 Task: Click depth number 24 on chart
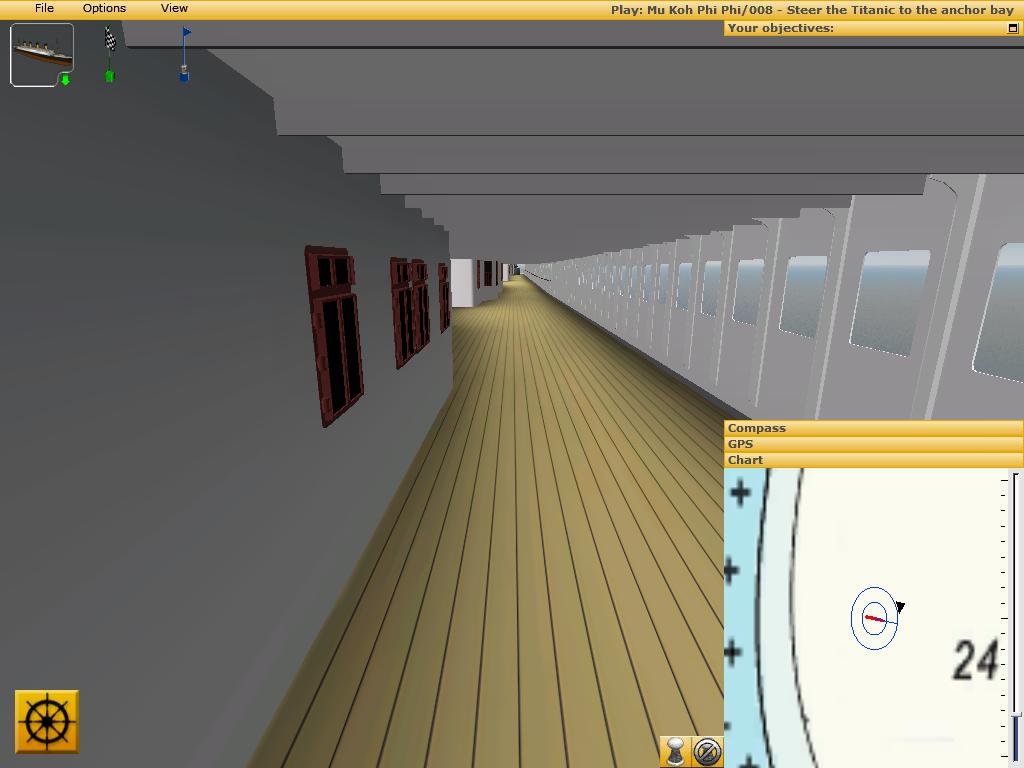[x=976, y=660]
